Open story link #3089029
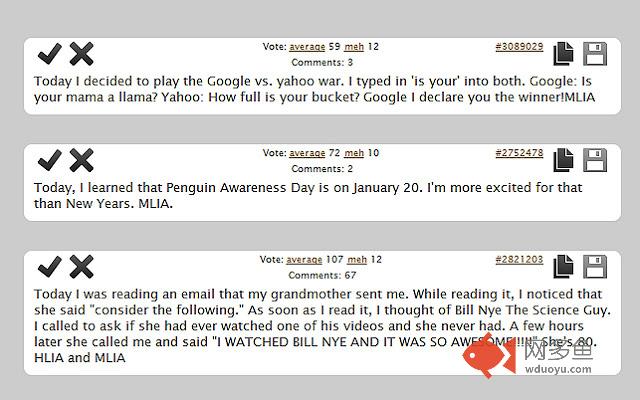The width and height of the screenshot is (640, 400). pos(519,47)
